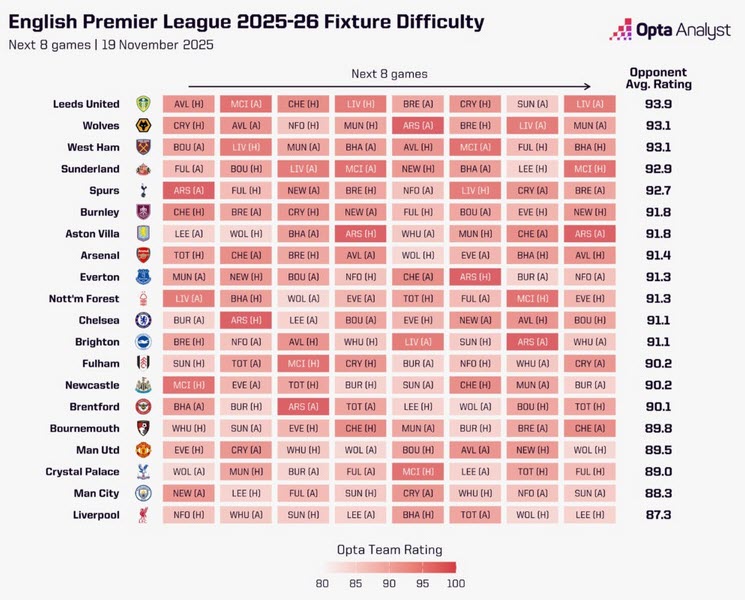Click the Spurs club crest
This screenshot has height=600, width=745.
(x=141, y=190)
